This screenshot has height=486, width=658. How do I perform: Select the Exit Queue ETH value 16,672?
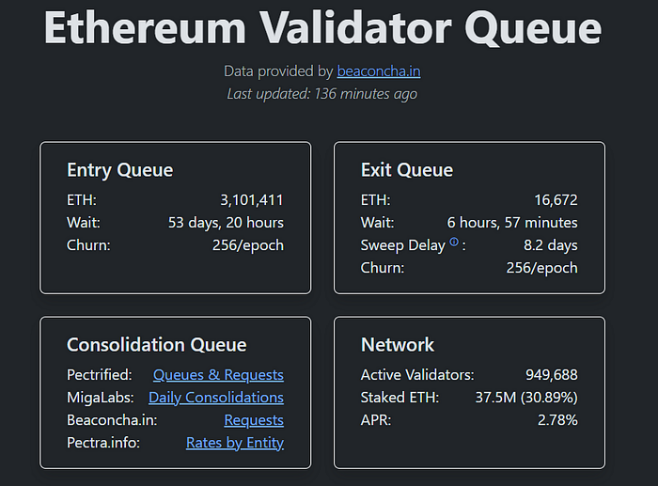[x=556, y=200]
